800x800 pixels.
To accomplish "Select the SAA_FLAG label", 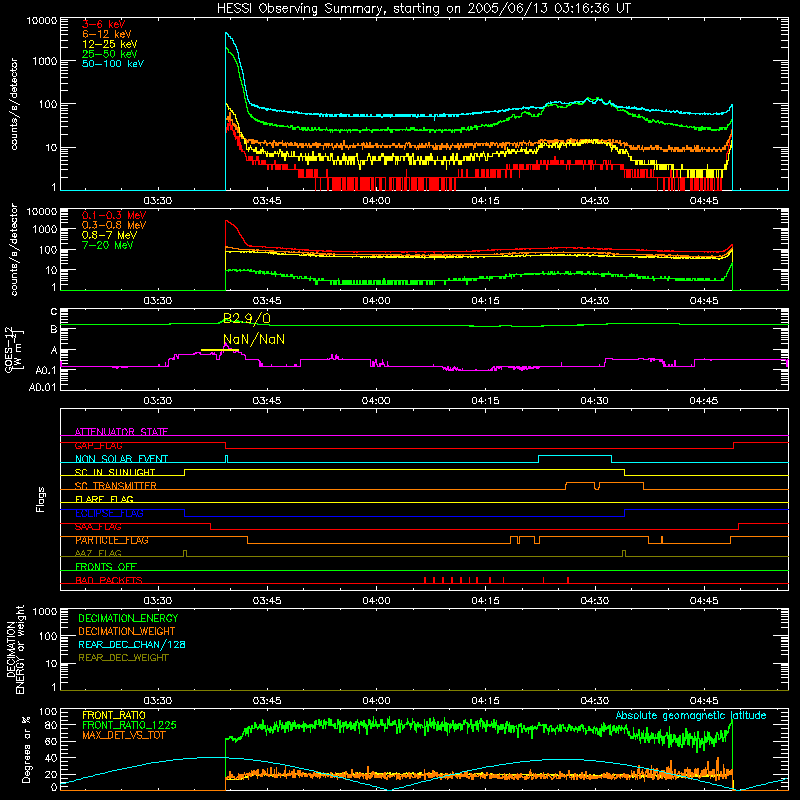I will pos(98,527).
